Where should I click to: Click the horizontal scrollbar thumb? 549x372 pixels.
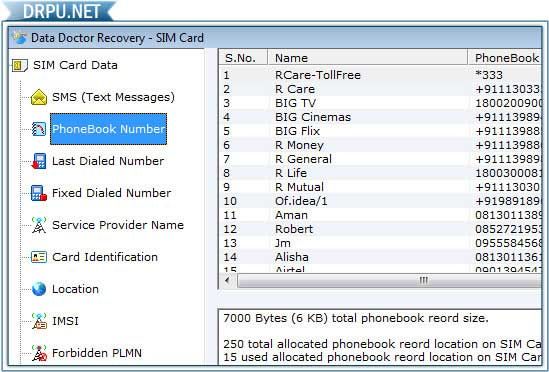(x=389, y=281)
